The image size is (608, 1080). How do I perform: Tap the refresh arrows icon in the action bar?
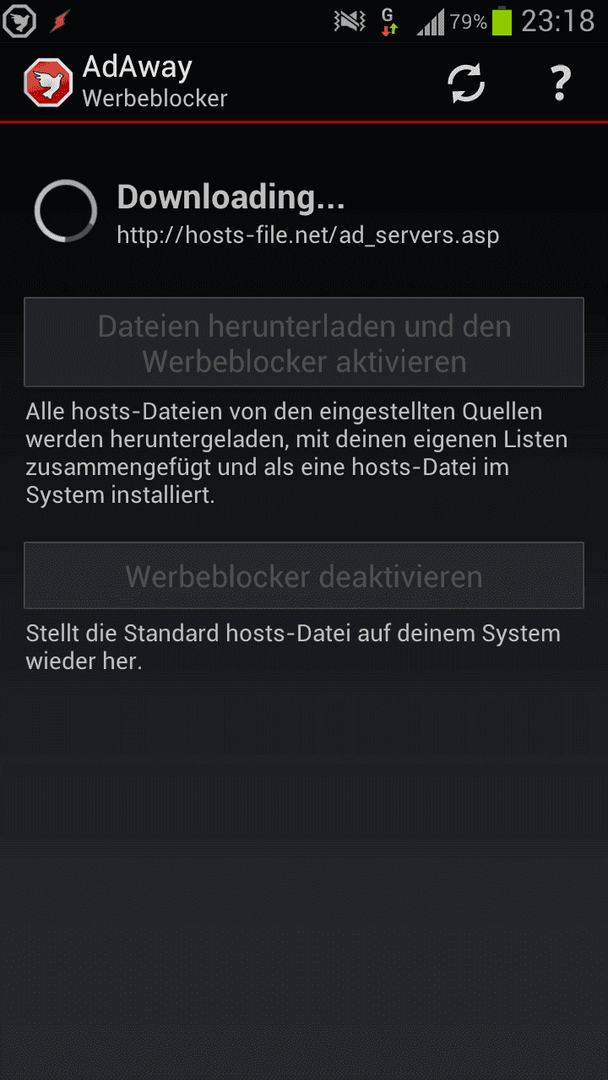(466, 84)
